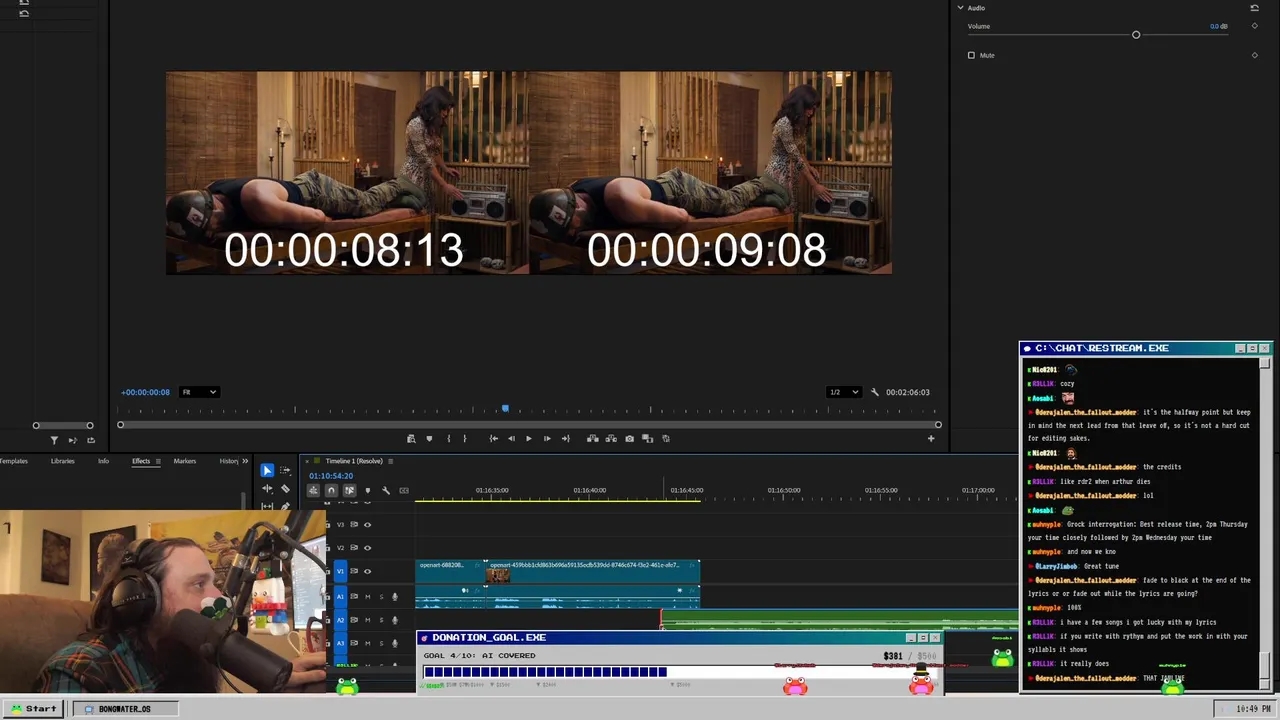Reset Audio effect with undo arrow

[x=1255, y=8]
